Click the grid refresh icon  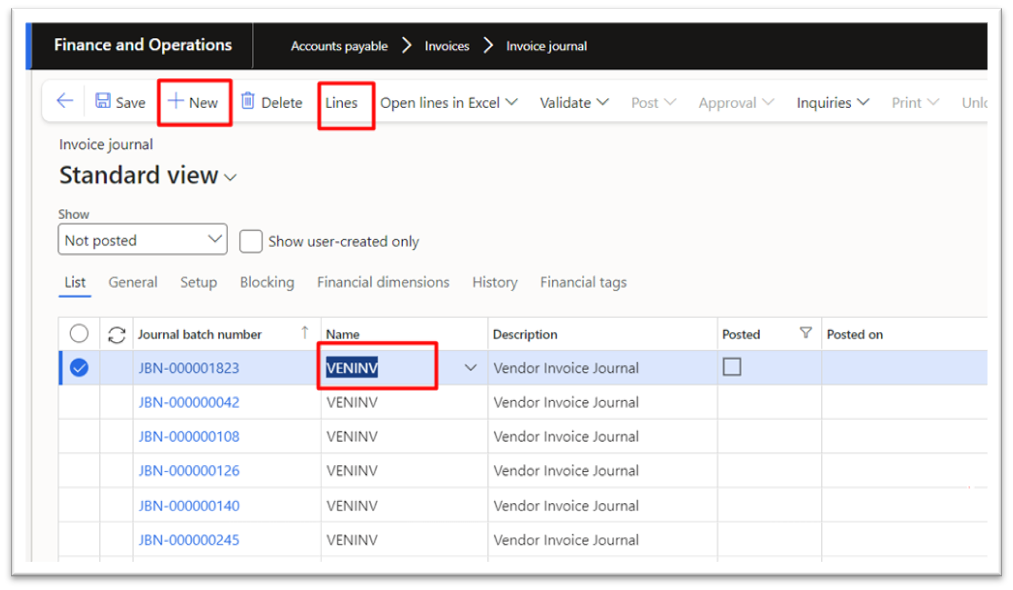(116, 335)
